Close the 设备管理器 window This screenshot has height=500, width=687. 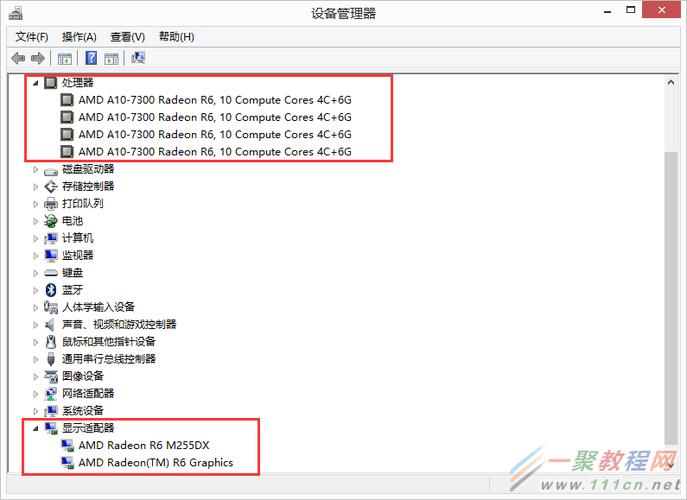pyautogui.click(x=662, y=10)
